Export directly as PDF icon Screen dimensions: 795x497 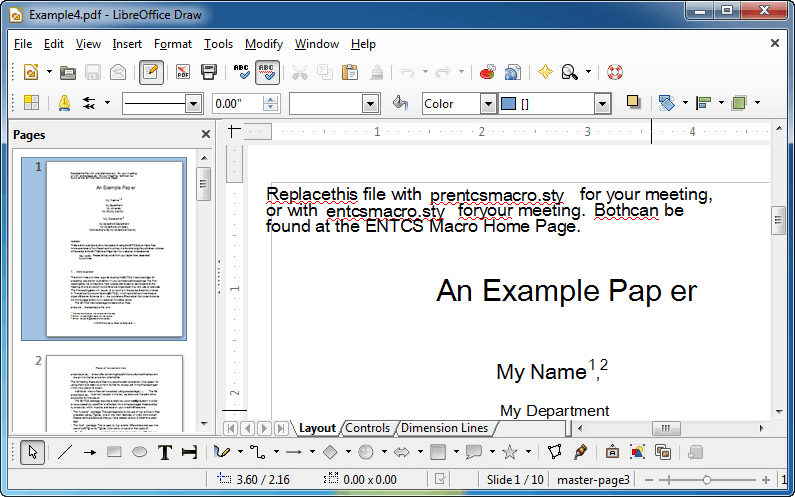183,72
